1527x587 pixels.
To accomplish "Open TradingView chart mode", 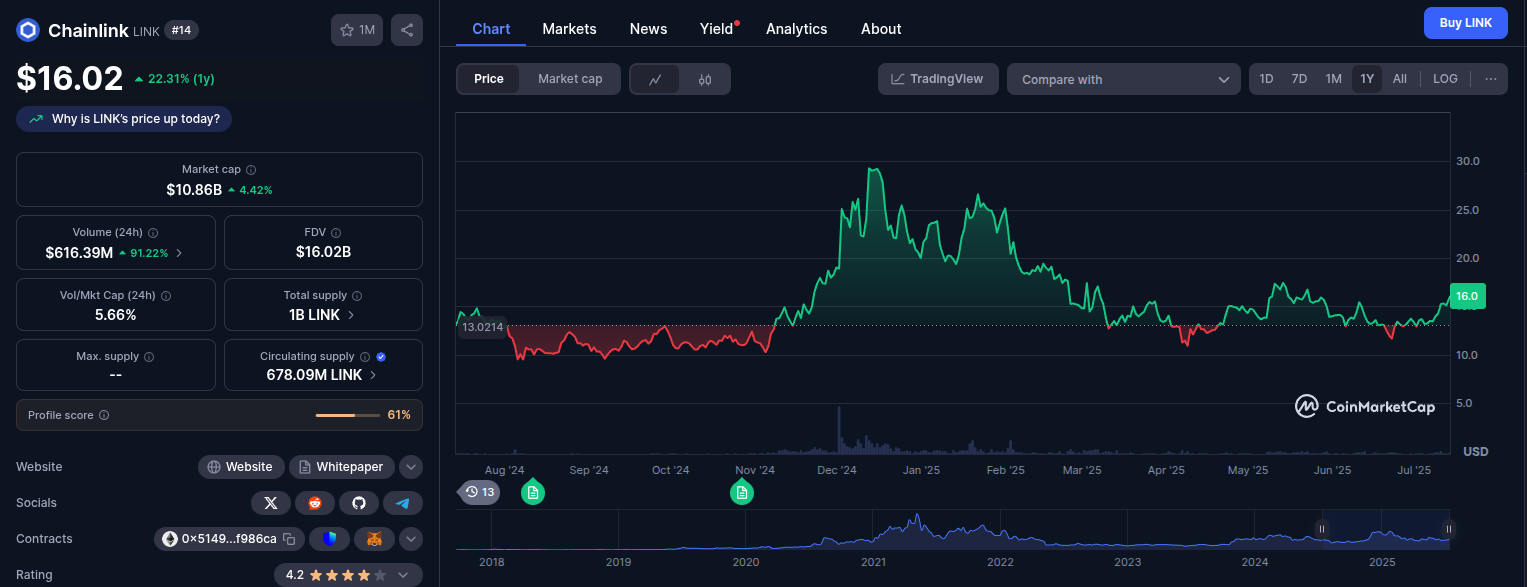I will 938,79.
